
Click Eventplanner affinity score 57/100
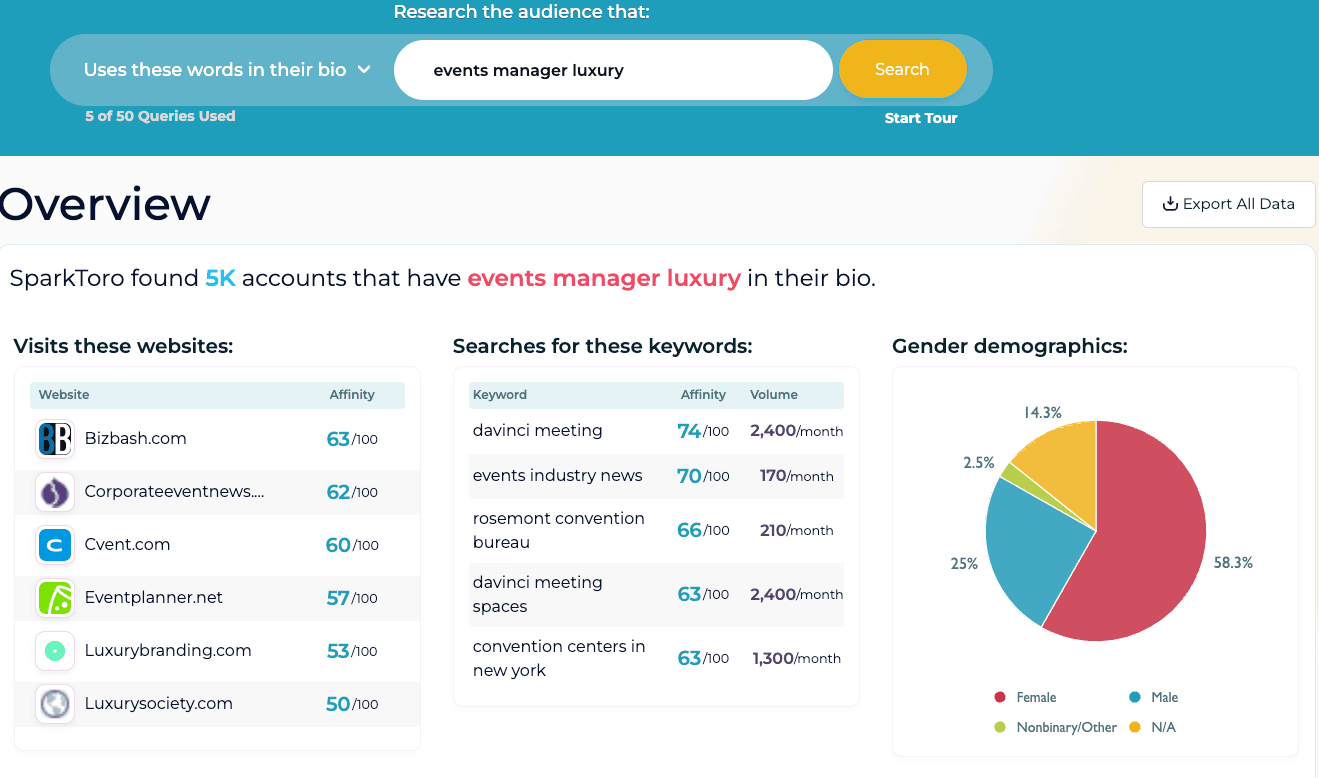[x=352, y=598]
